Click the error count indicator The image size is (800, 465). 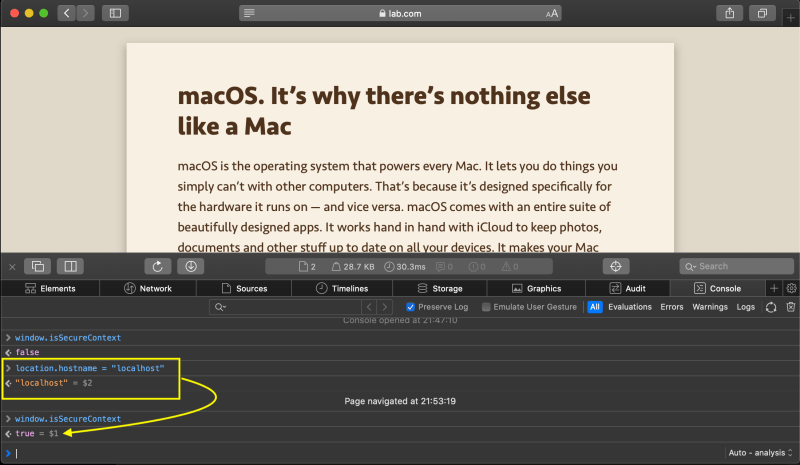click(x=477, y=266)
